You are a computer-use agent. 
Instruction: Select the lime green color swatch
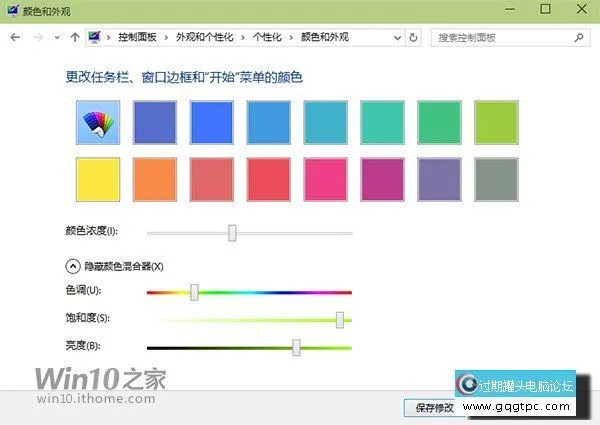[x=495, y=122]
